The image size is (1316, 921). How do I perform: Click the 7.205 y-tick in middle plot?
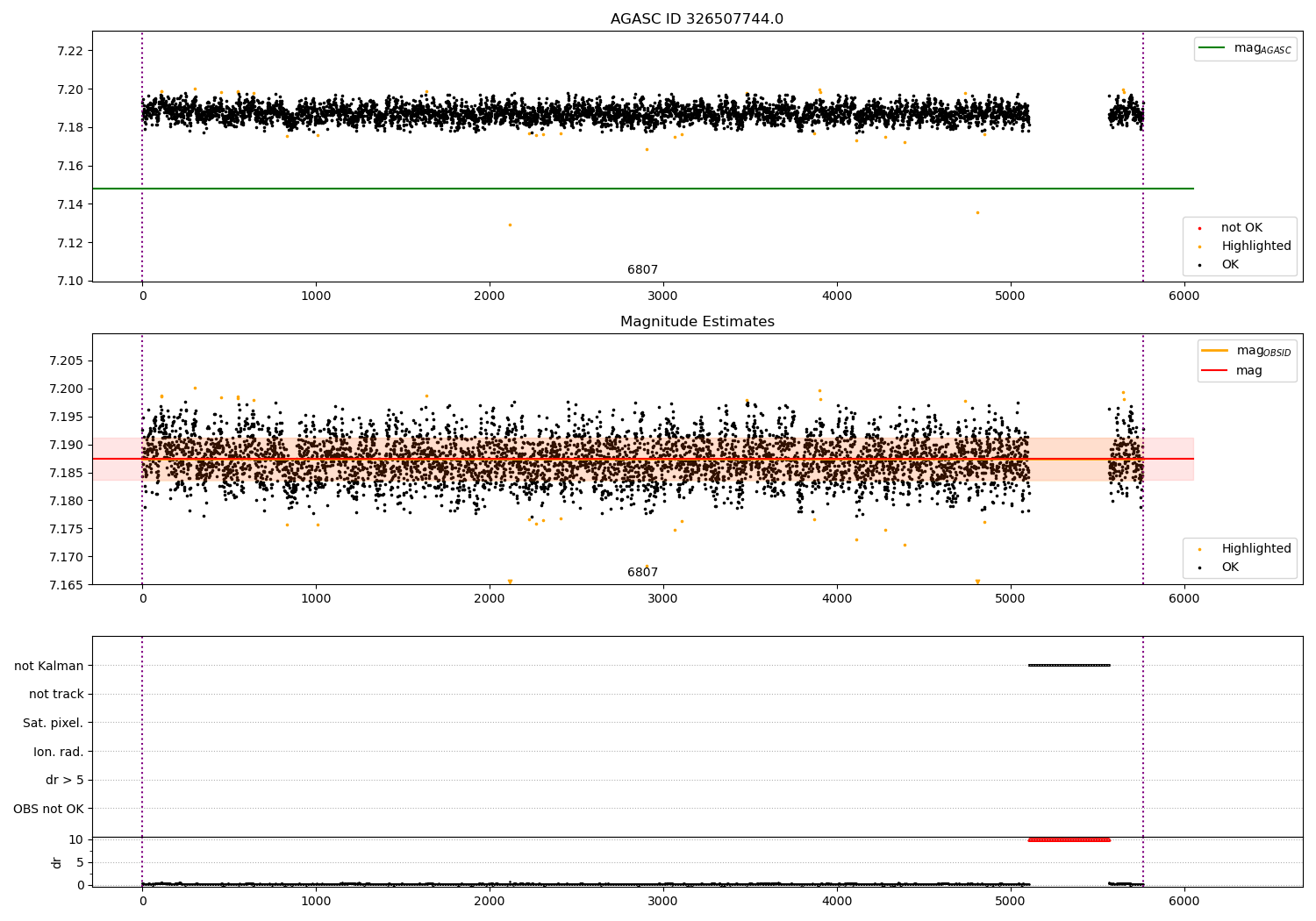click(x=67, y=361)
